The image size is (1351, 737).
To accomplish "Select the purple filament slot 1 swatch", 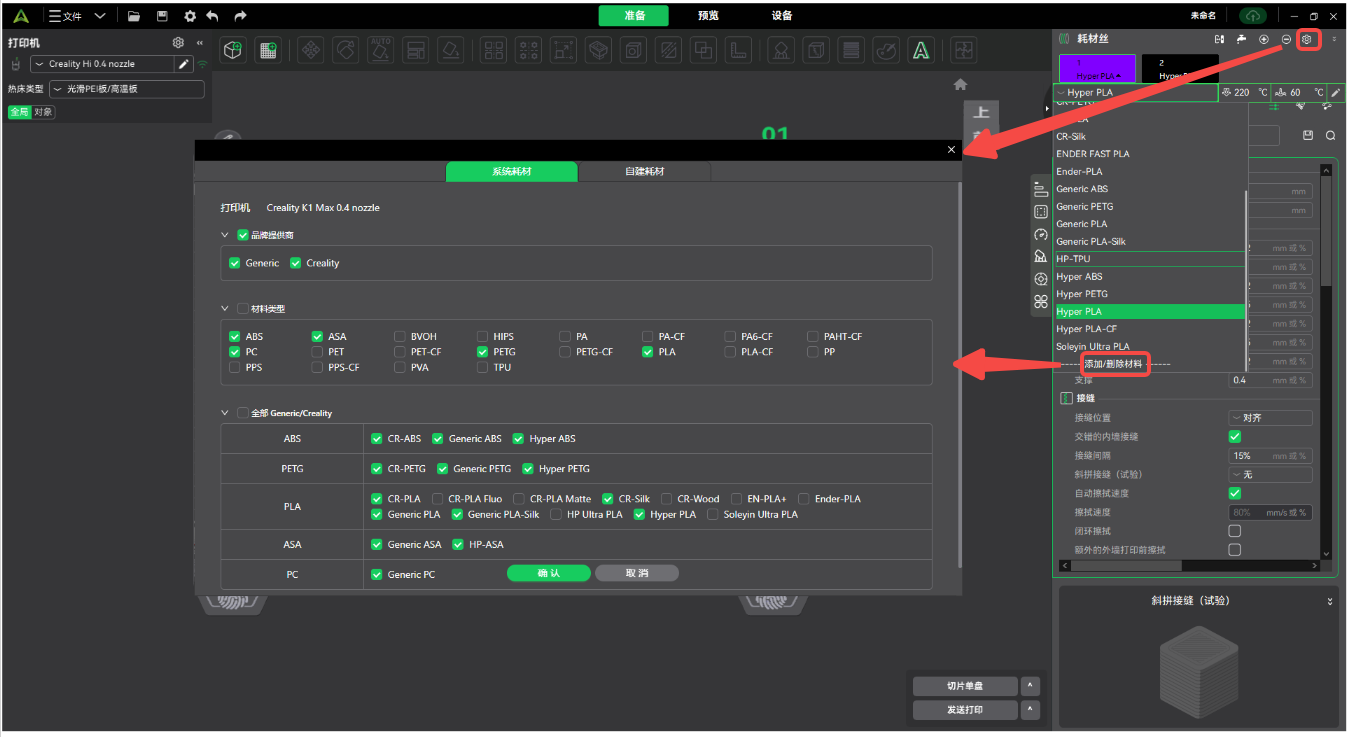I will (x=1097, y=68).
